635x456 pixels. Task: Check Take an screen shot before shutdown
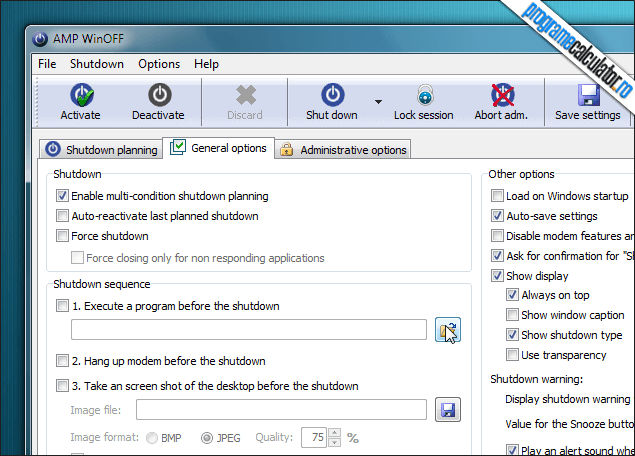(62, 386)
